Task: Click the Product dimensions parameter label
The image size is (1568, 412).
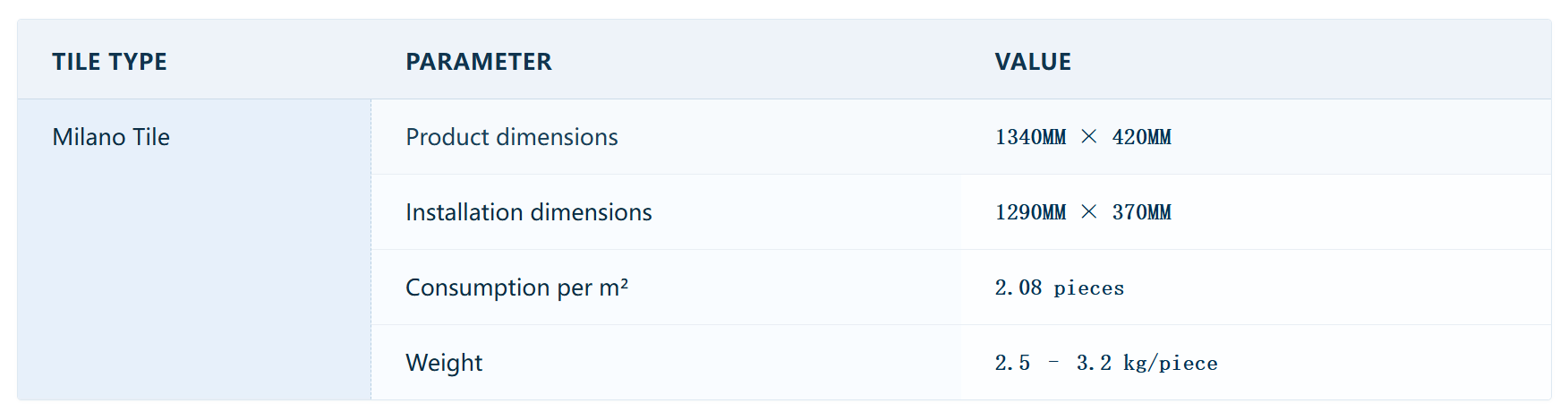Action: pos(511,137)
